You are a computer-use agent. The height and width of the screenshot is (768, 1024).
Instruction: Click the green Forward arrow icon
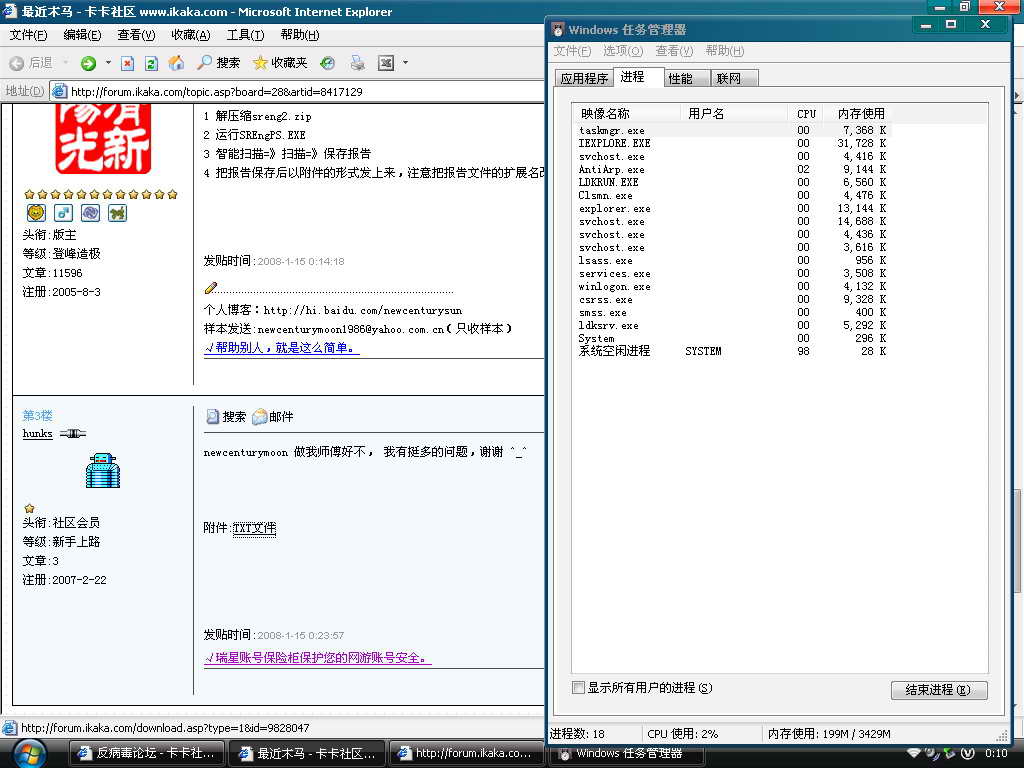point(88,63)
